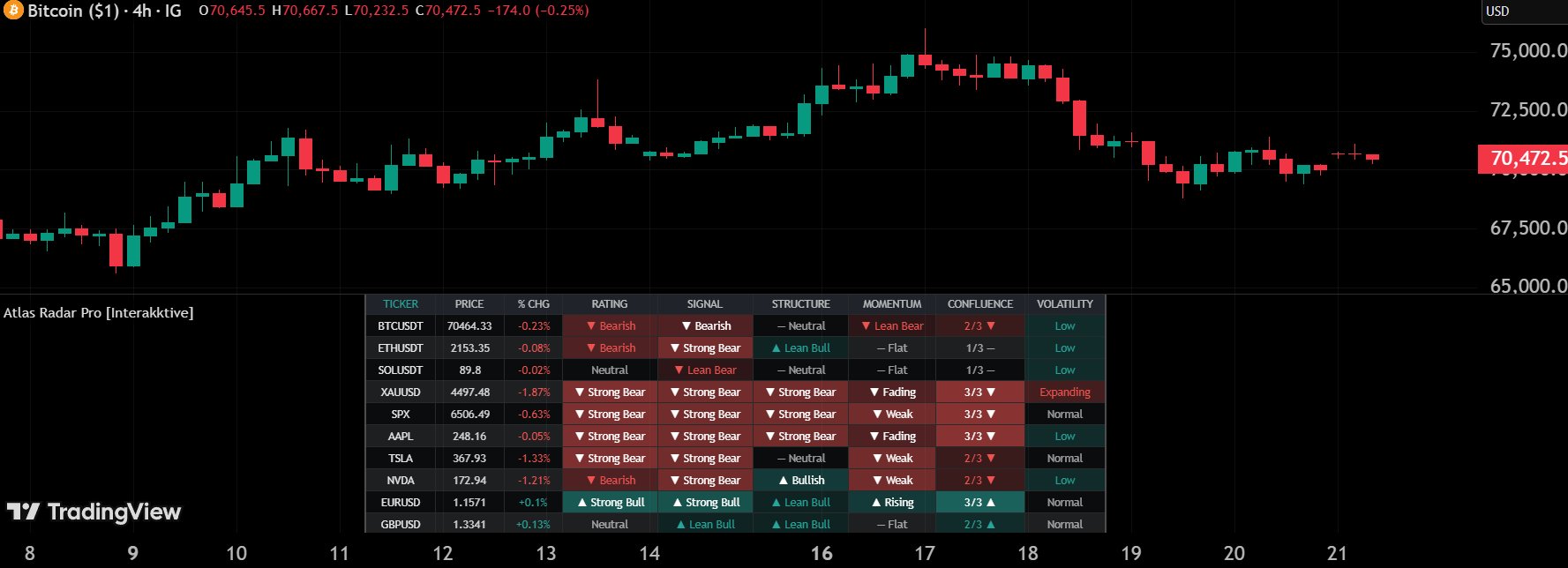1568x568 pixels.
Task: Click the 4h interval in chart title
Action: click(142, 11)
